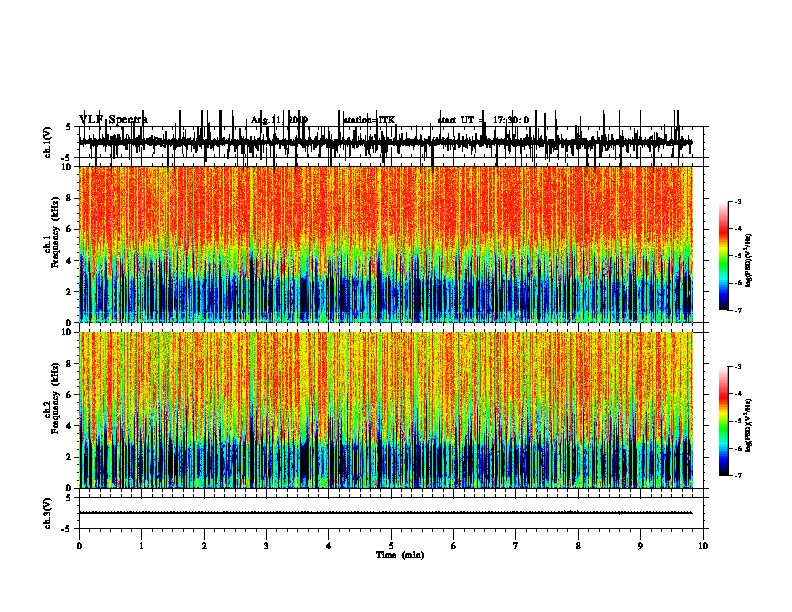Screen dimensions: 792x612
Task: Click the ch.2 spectrogram color scale bar
Action: 723,421
